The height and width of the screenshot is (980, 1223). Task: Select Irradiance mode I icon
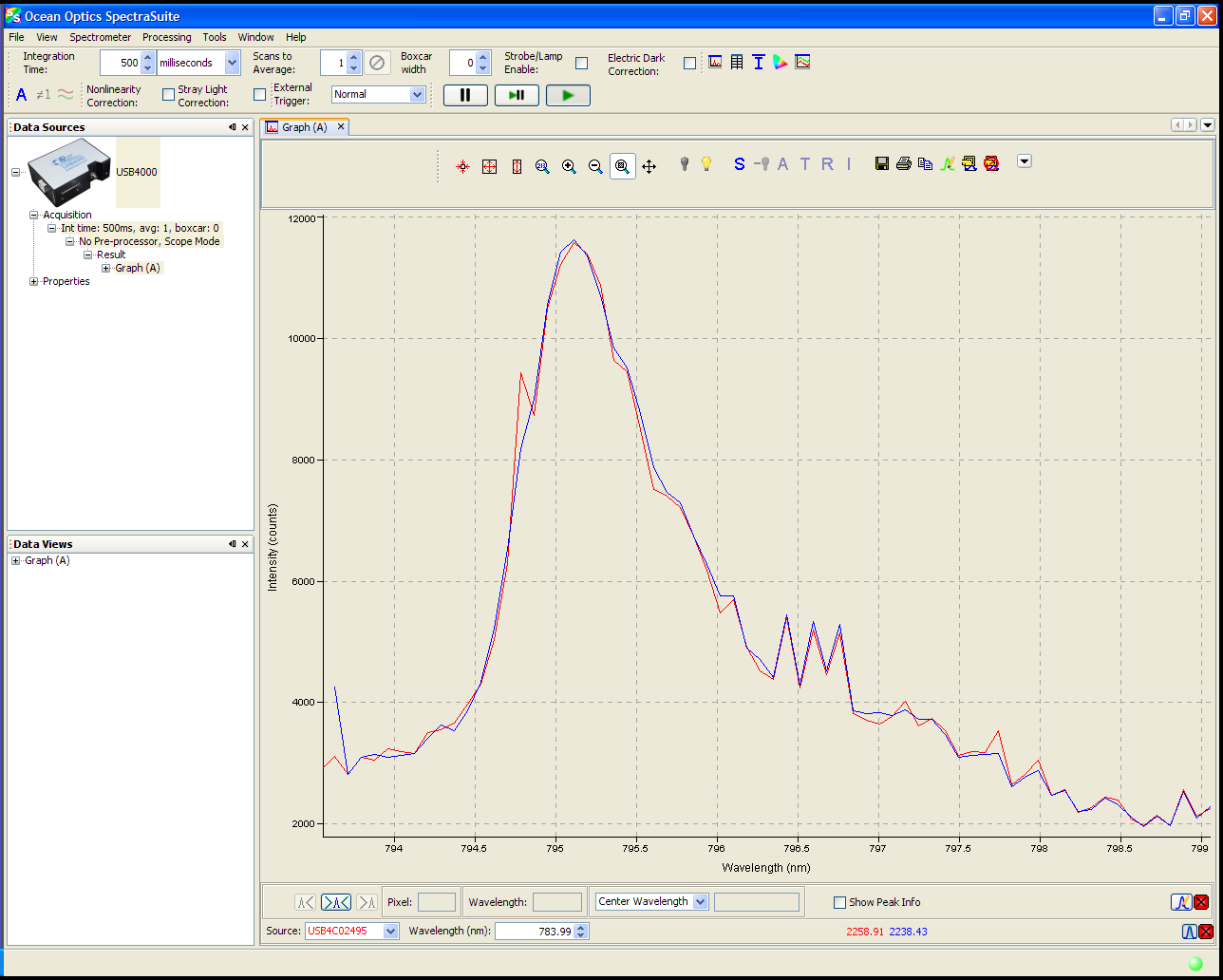tap(849, 163)
